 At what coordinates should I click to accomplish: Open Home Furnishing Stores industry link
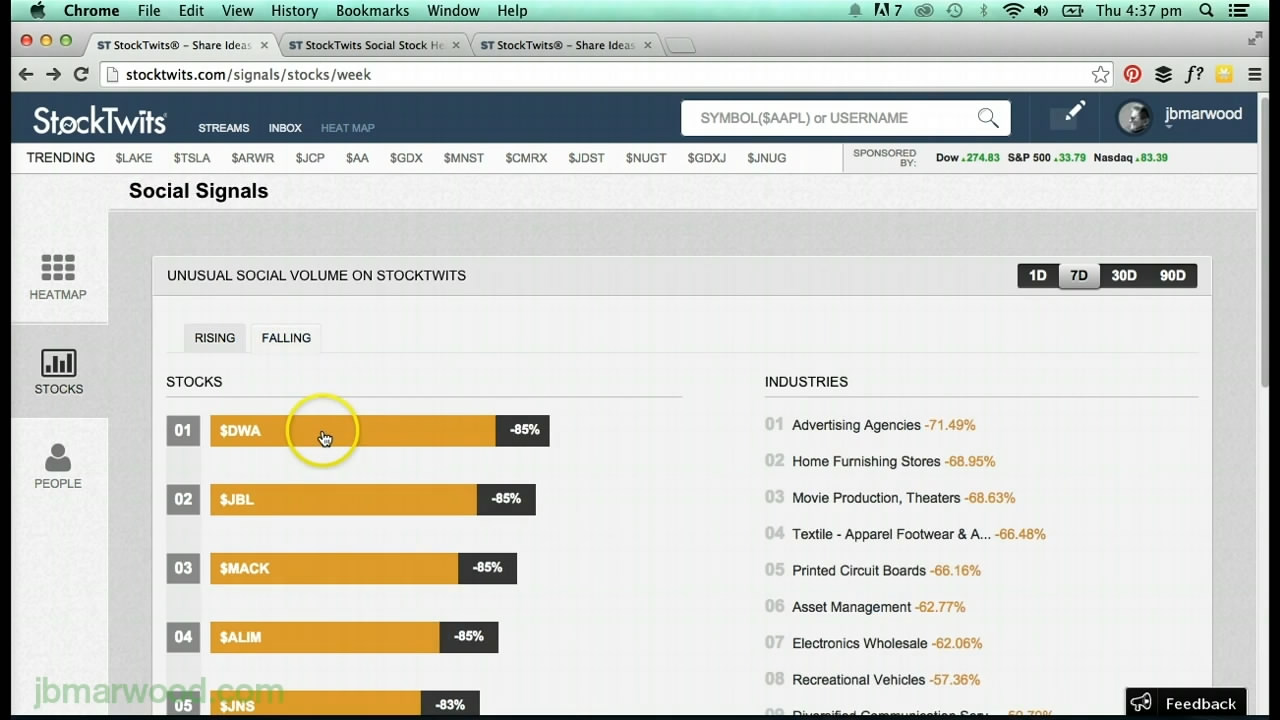(866, 461)
